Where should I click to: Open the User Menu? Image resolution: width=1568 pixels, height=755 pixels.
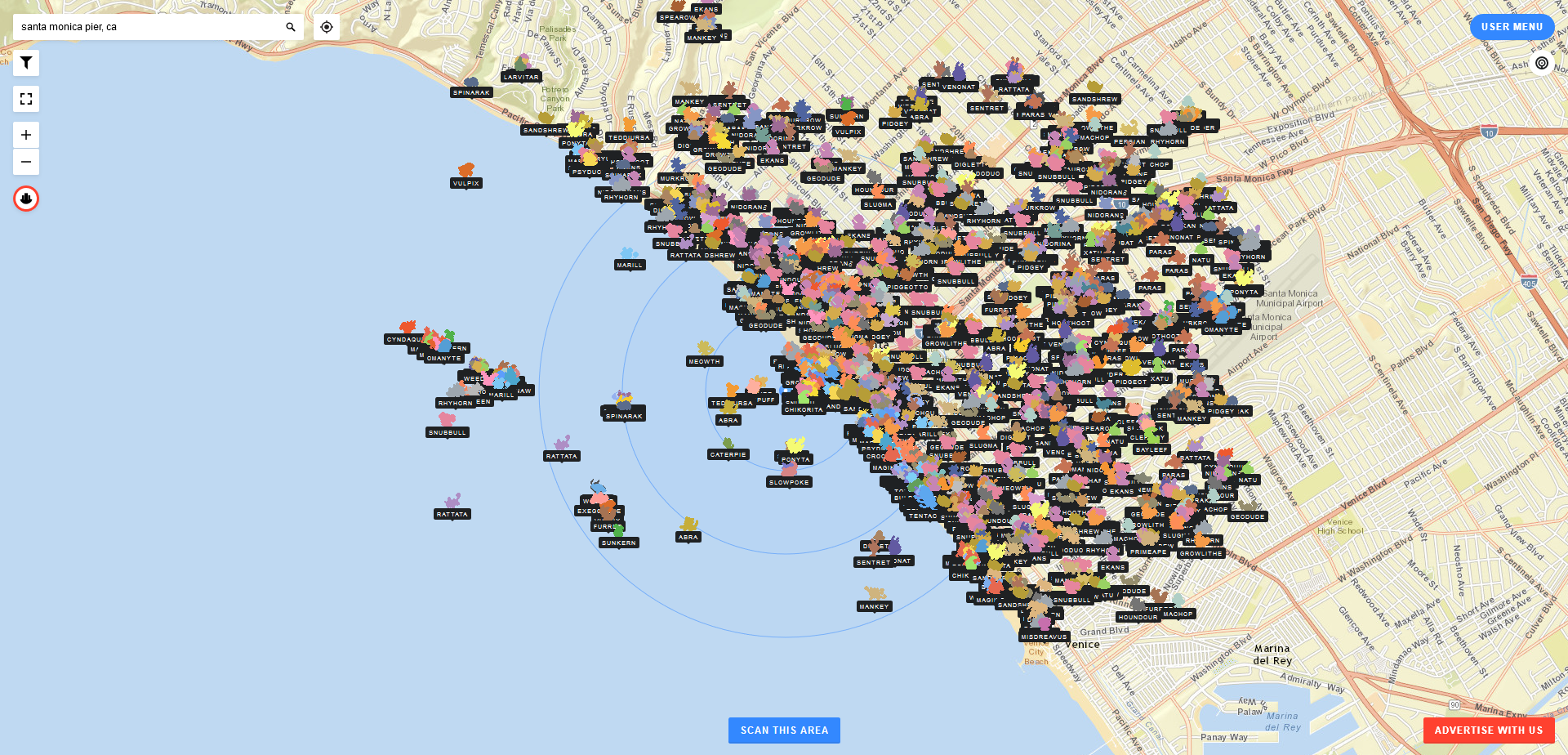[1512, 27]
